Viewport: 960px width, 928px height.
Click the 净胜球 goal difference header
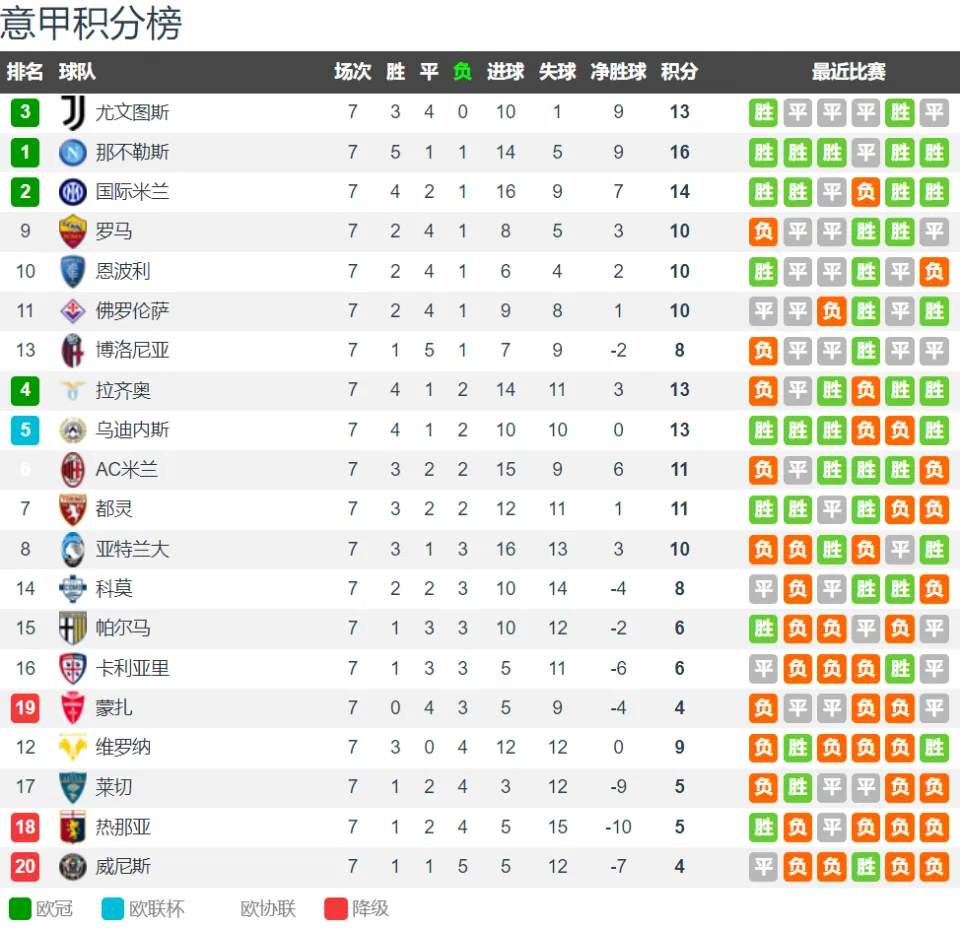click(618, 72)
